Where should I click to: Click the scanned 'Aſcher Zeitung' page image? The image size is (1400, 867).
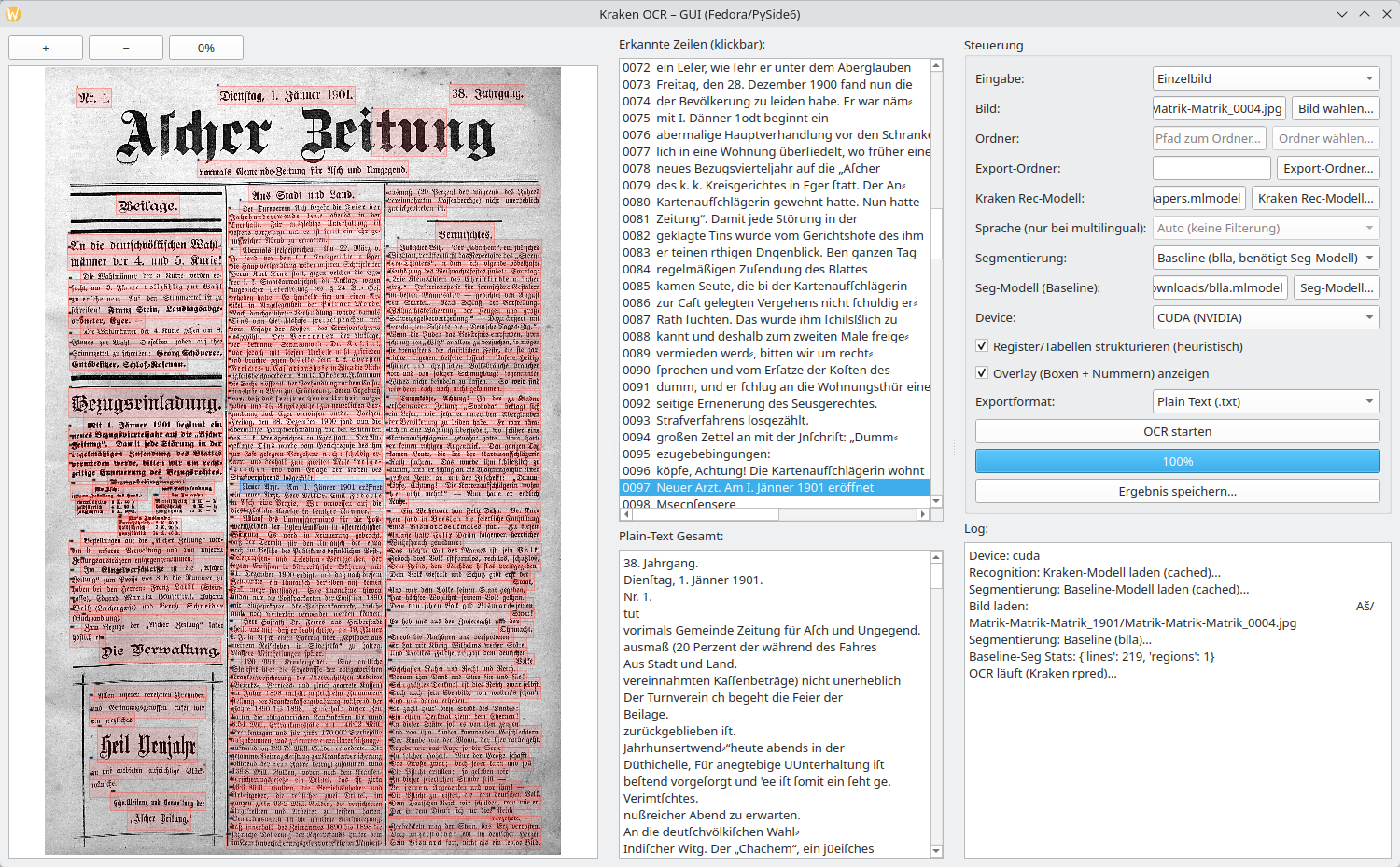pos(302,461)
